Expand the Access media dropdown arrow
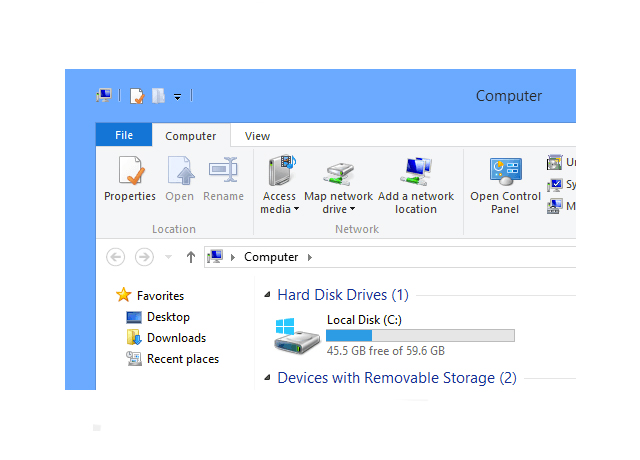Image resolution: width=640 pixels, height=460 pixels. click(x=296, y=209)
